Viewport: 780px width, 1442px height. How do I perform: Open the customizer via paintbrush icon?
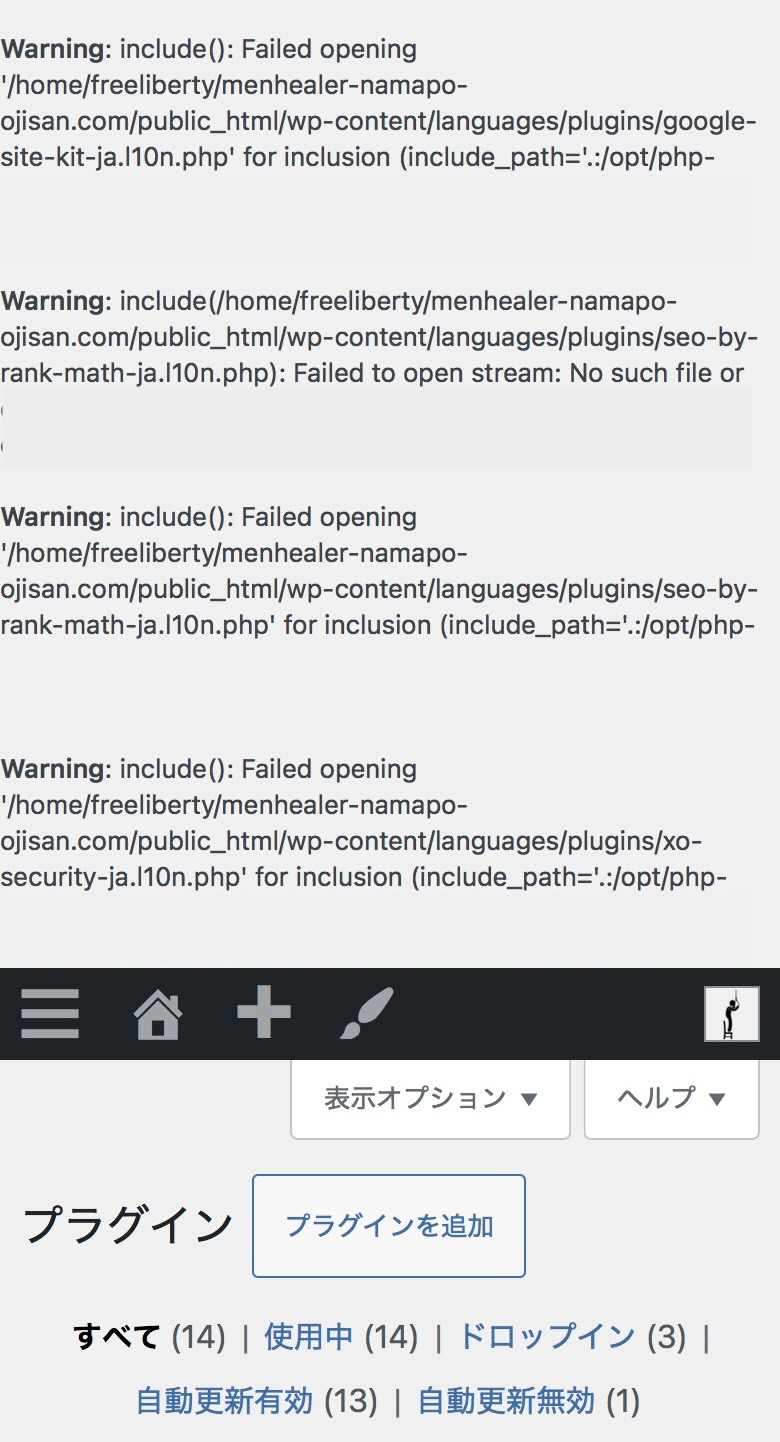pos(366,1013)
